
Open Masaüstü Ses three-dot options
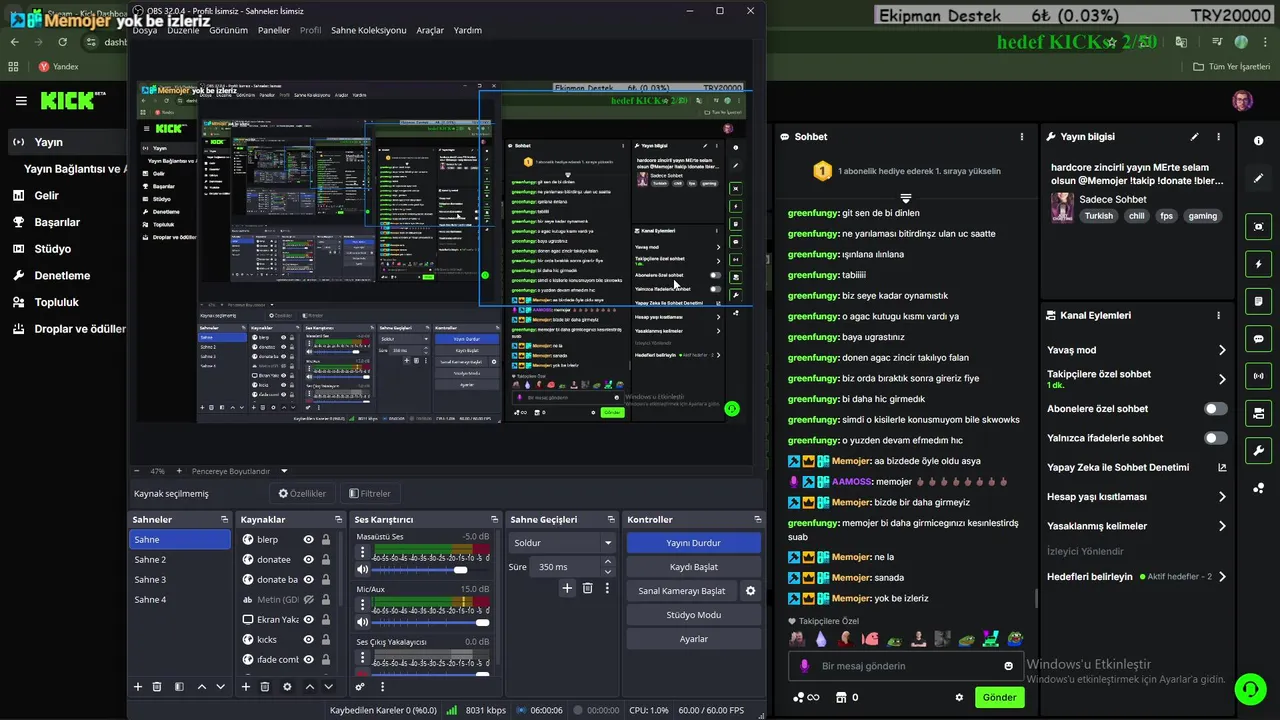click(x=364, y=552)
